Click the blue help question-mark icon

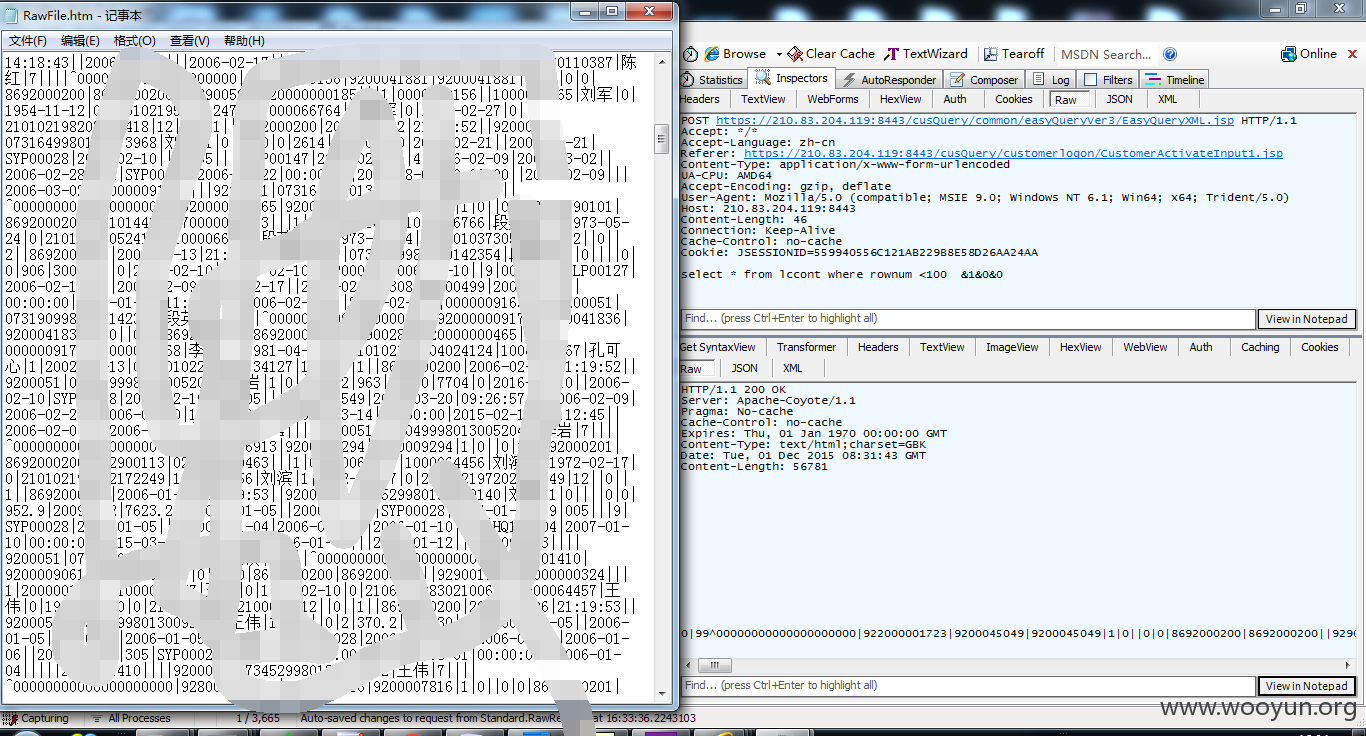coord(1170,54)
